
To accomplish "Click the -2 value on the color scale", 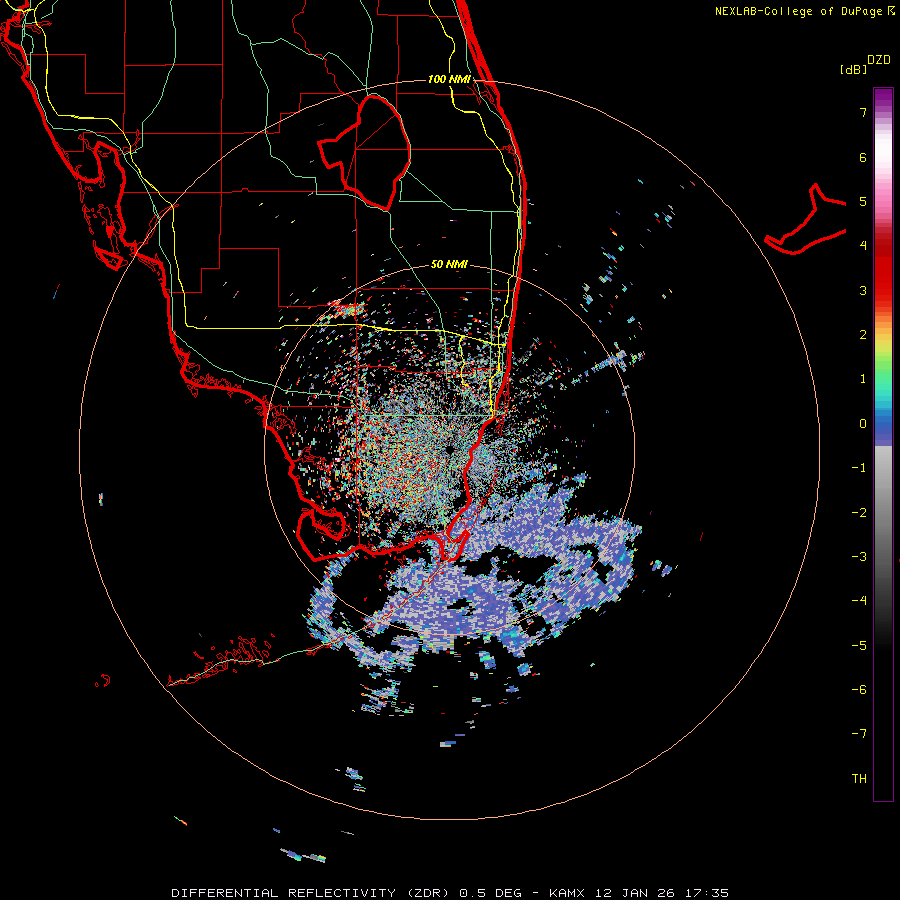I will pos(859,513).
